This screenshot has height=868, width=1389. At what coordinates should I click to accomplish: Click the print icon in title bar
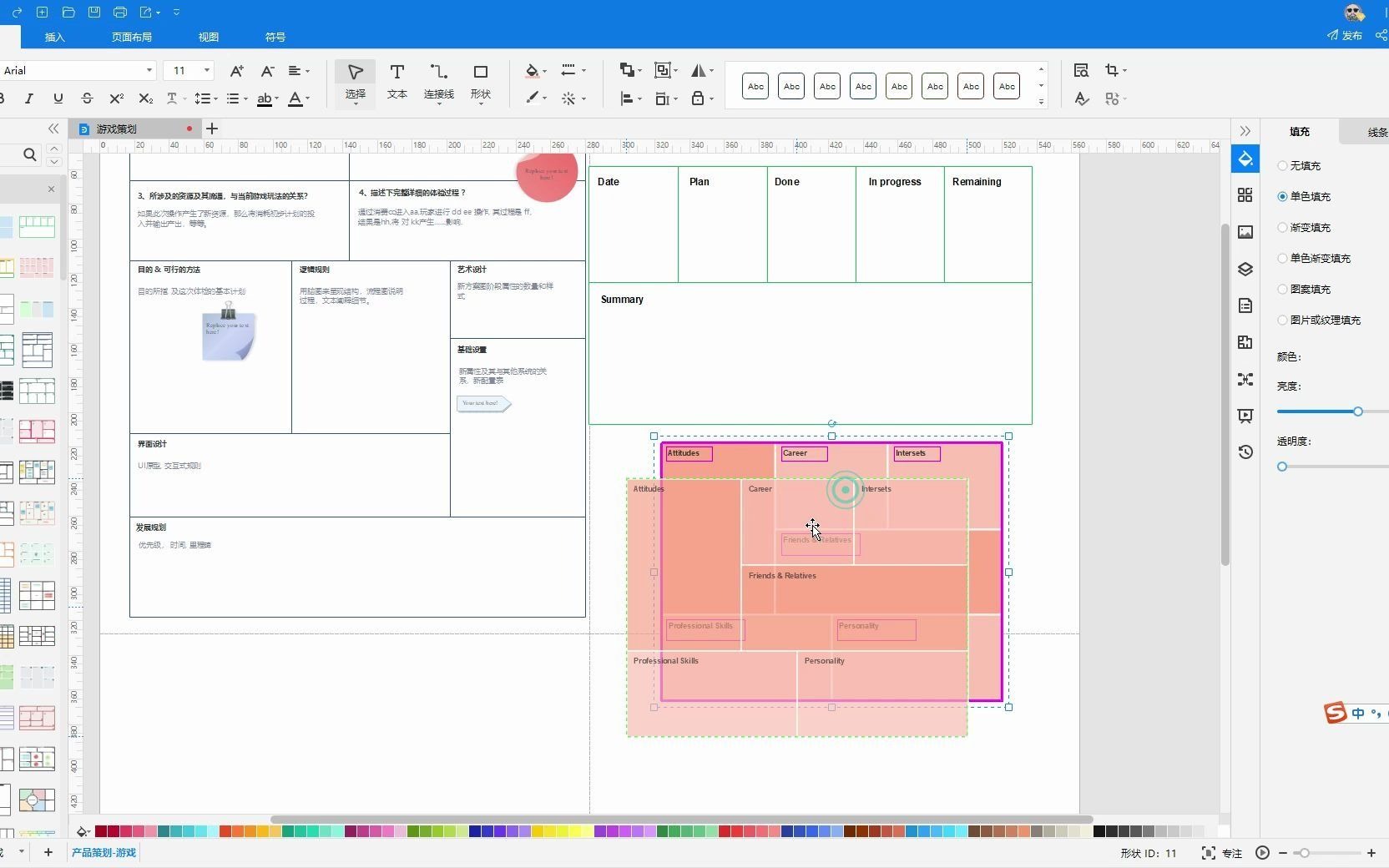click(119, 13)
